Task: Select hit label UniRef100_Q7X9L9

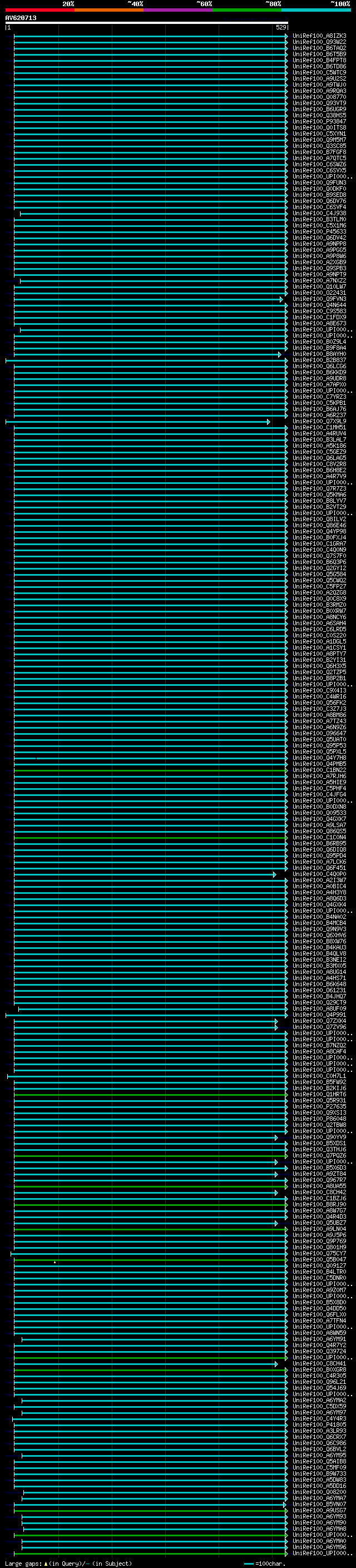Action: (319, 422)
